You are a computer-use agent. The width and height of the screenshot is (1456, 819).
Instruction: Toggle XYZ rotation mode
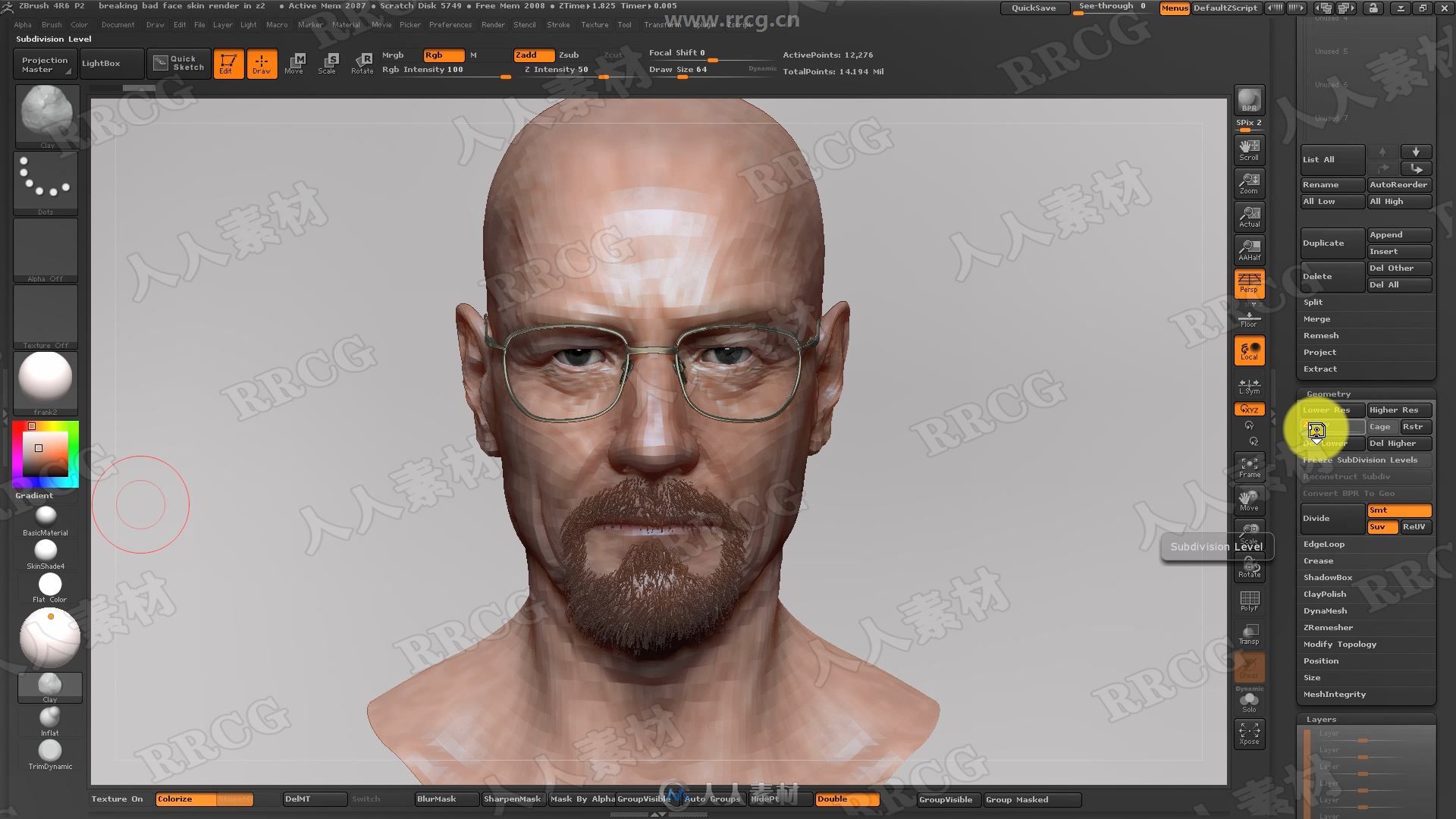[x=1249, y=409]
